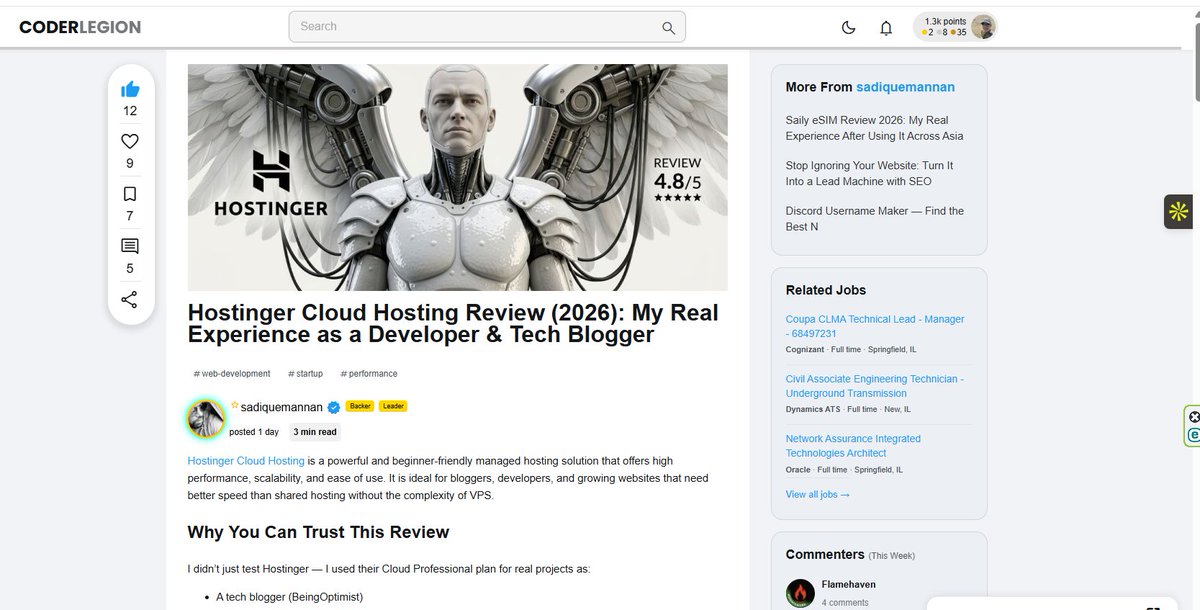Screen dimensions: 1200x610
Task: Select the #web-development tag
Action: point(232,374)
